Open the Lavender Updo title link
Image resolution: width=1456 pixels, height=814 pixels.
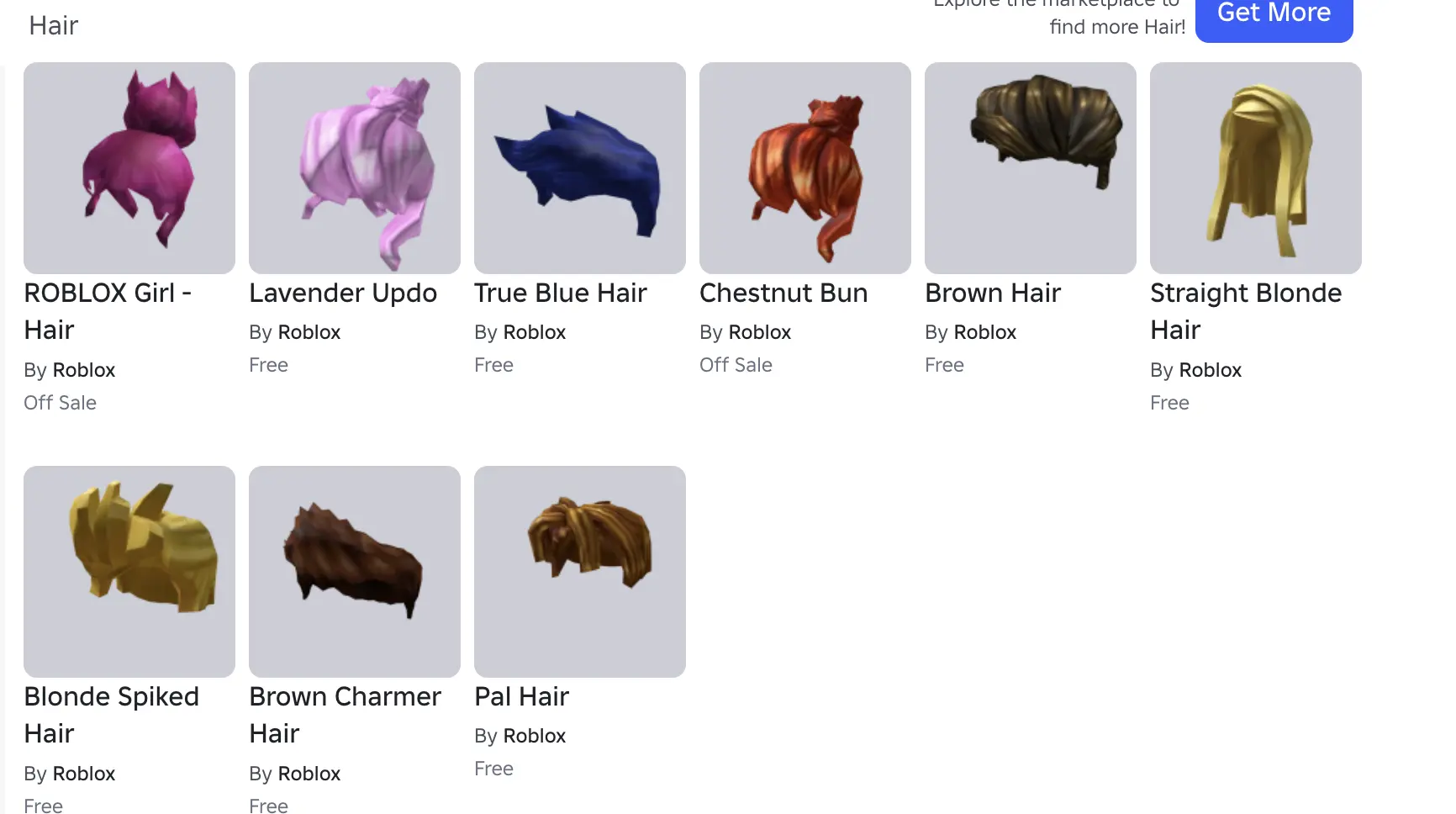coord(343,293)
